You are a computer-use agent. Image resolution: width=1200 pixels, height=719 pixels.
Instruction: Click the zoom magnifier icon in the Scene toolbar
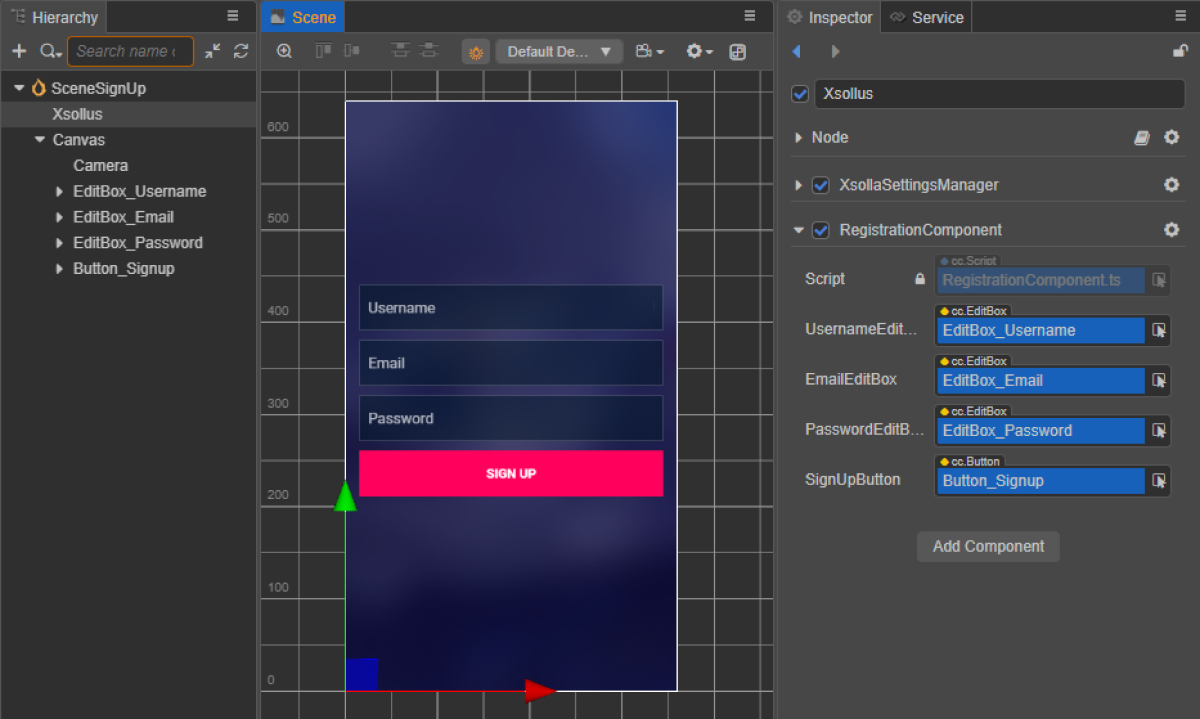pyautogui.click(x=284, y=51)
